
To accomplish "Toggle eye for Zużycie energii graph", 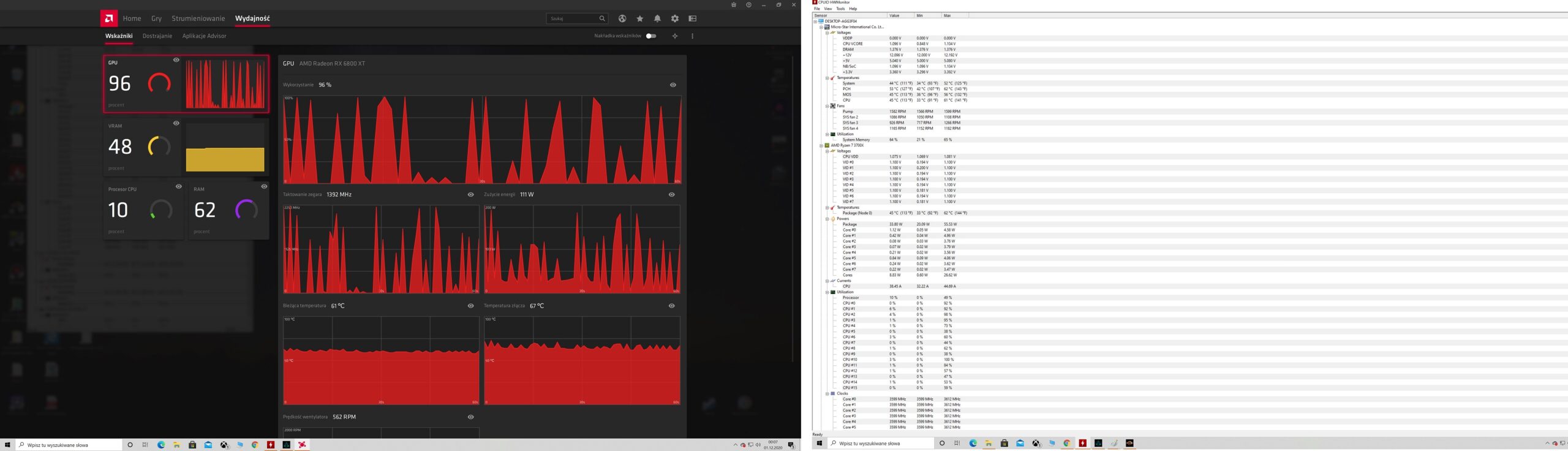I will pos(672,195).
